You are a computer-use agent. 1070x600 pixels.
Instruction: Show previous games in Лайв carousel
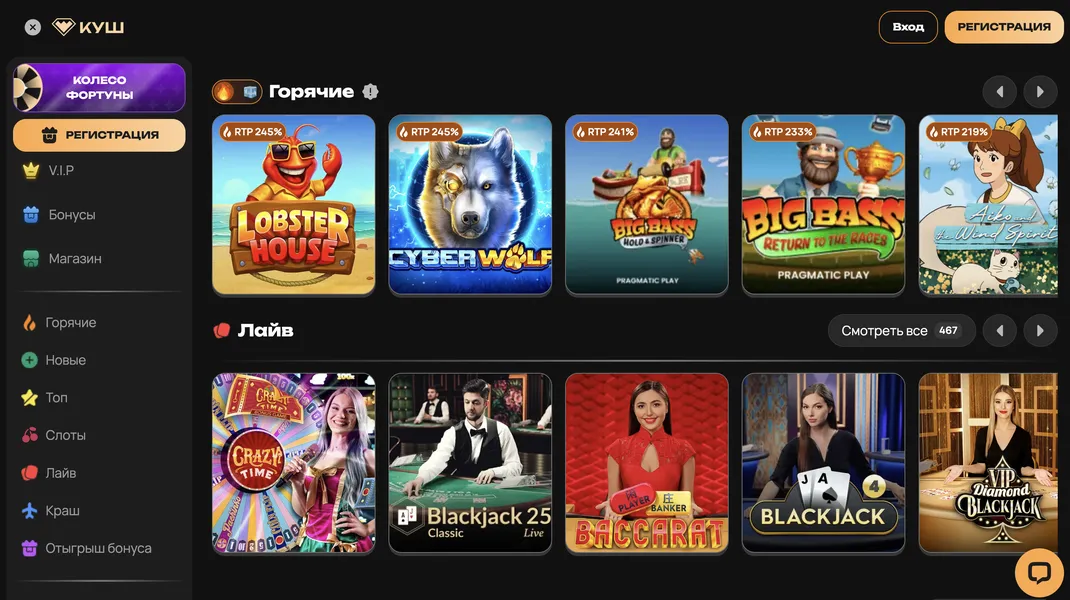point(1000,330)
